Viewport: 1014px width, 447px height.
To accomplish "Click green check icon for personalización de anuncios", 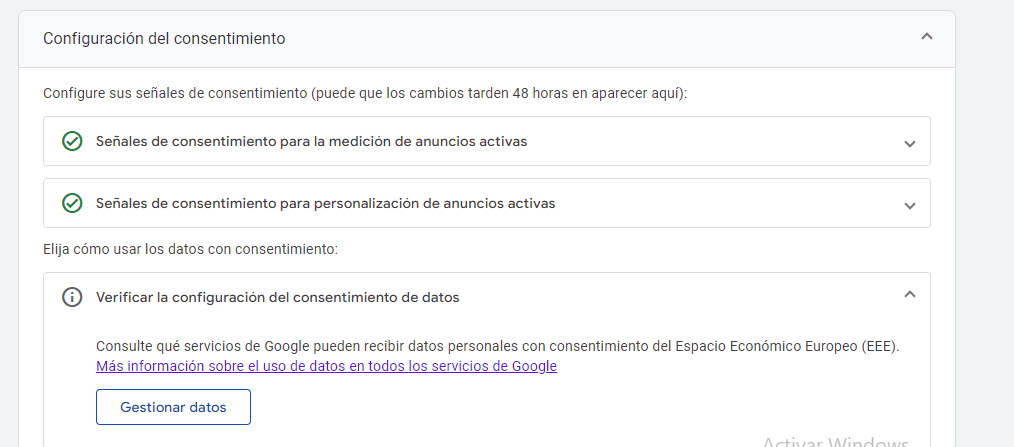I will [x=72, y=203].
